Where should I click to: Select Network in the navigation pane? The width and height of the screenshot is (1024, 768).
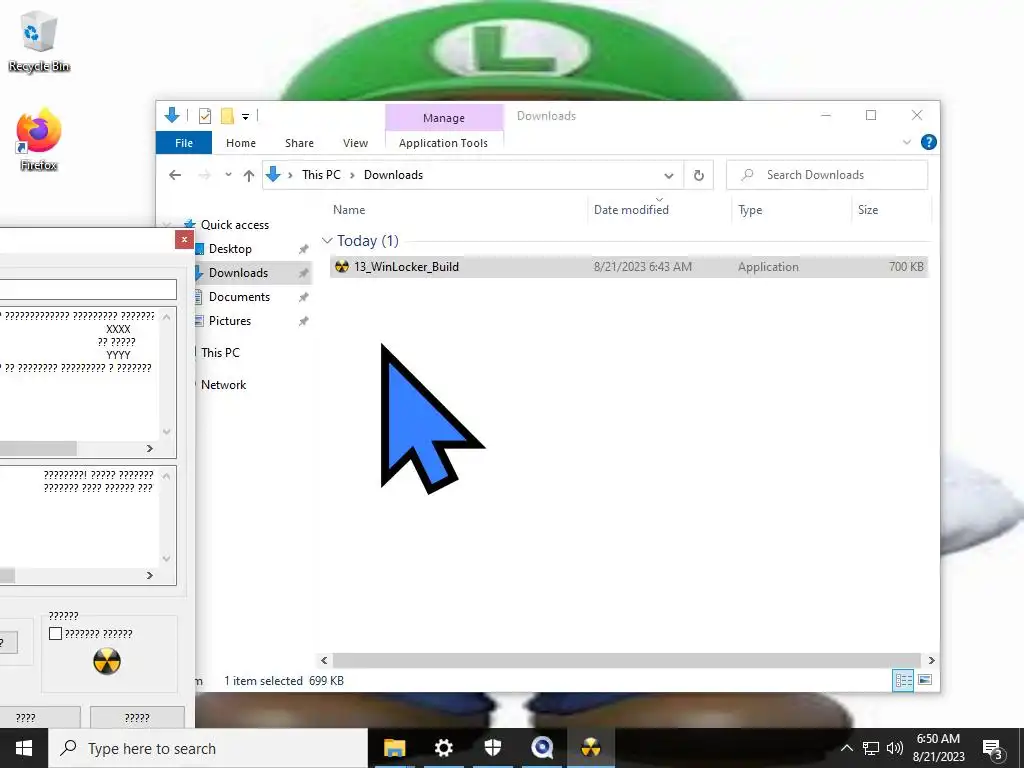click(223, 385)
